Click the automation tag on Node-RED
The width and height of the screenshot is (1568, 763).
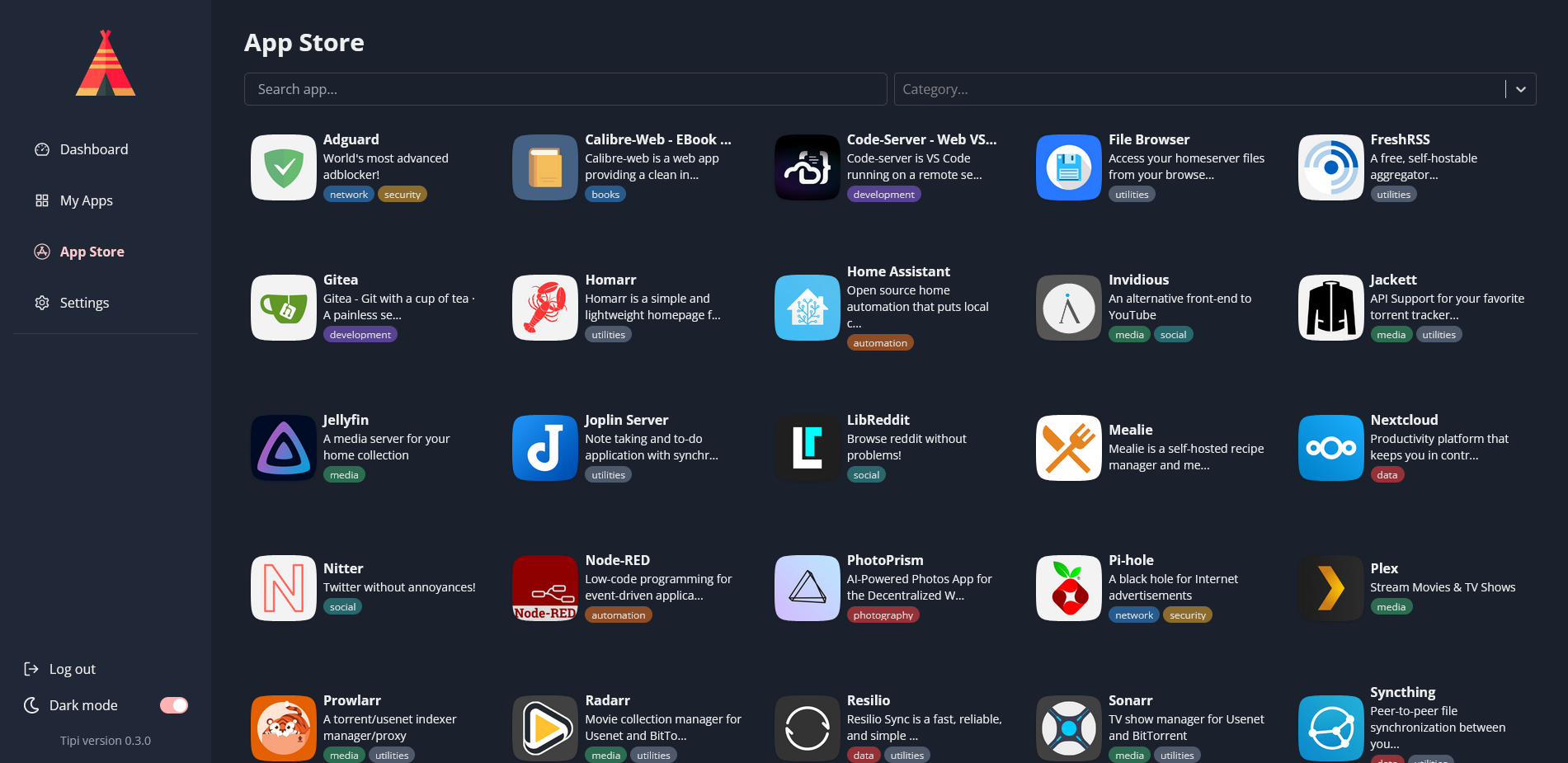(x=619, y=615)
